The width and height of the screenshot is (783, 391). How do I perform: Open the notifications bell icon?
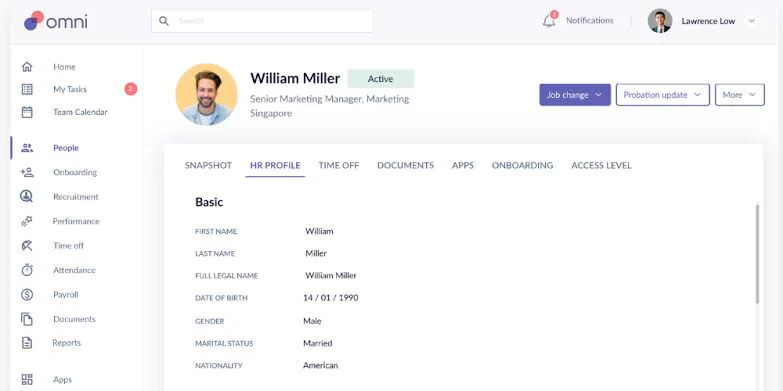click(x=549, y=21)
